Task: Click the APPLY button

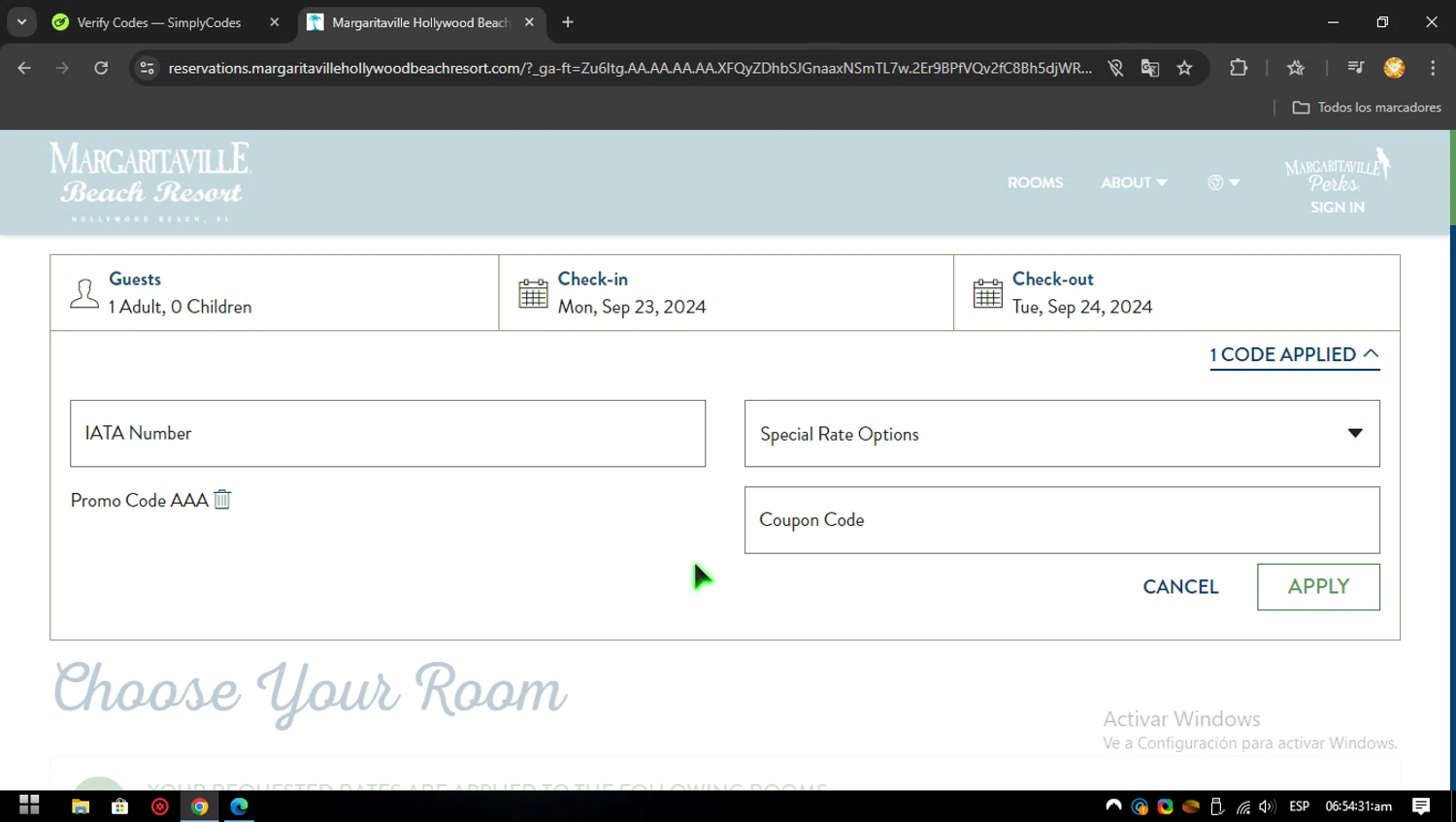Action: point(1318,587)
